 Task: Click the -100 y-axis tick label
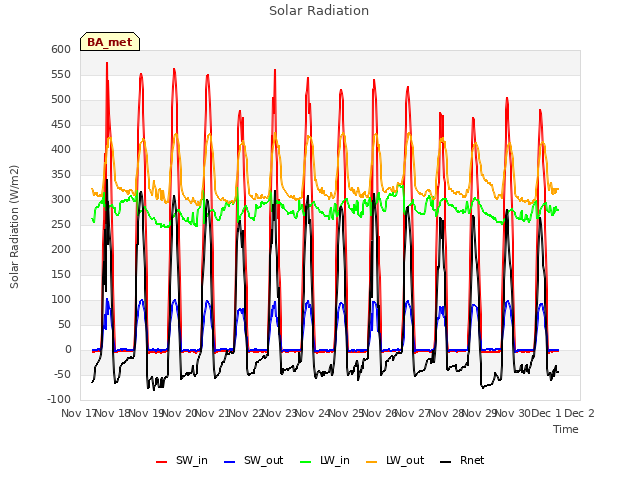[x=59, y=399]
